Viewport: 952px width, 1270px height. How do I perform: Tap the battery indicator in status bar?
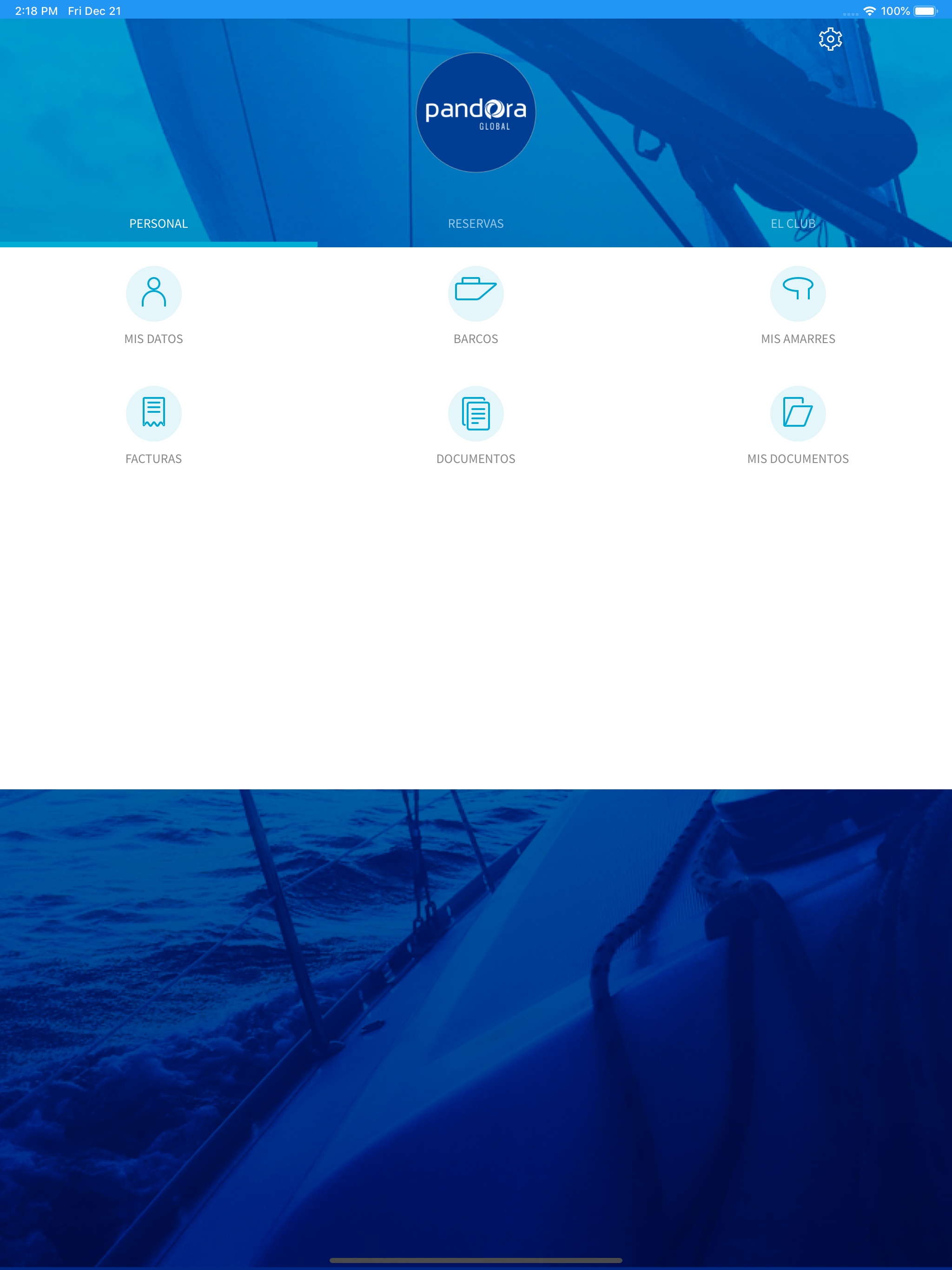pos(925,11)
